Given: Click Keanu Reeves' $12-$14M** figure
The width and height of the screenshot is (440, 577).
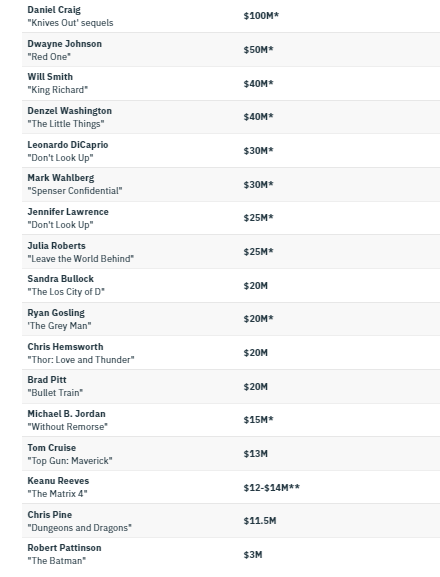Looking at the screenshot, I should [x=272, y=488].
